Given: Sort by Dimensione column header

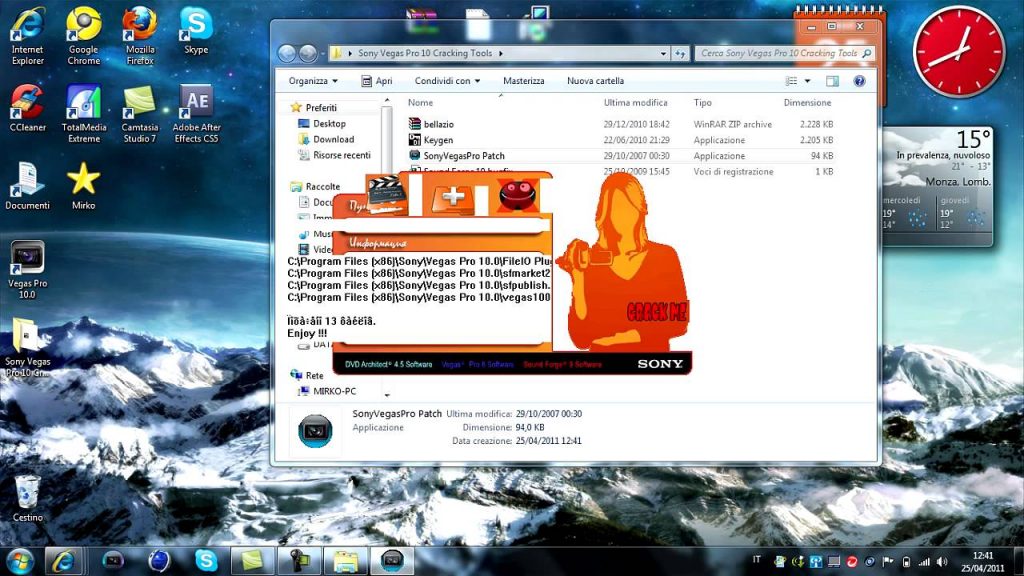Looking at the screenshot, I should (x=808, y=103).
